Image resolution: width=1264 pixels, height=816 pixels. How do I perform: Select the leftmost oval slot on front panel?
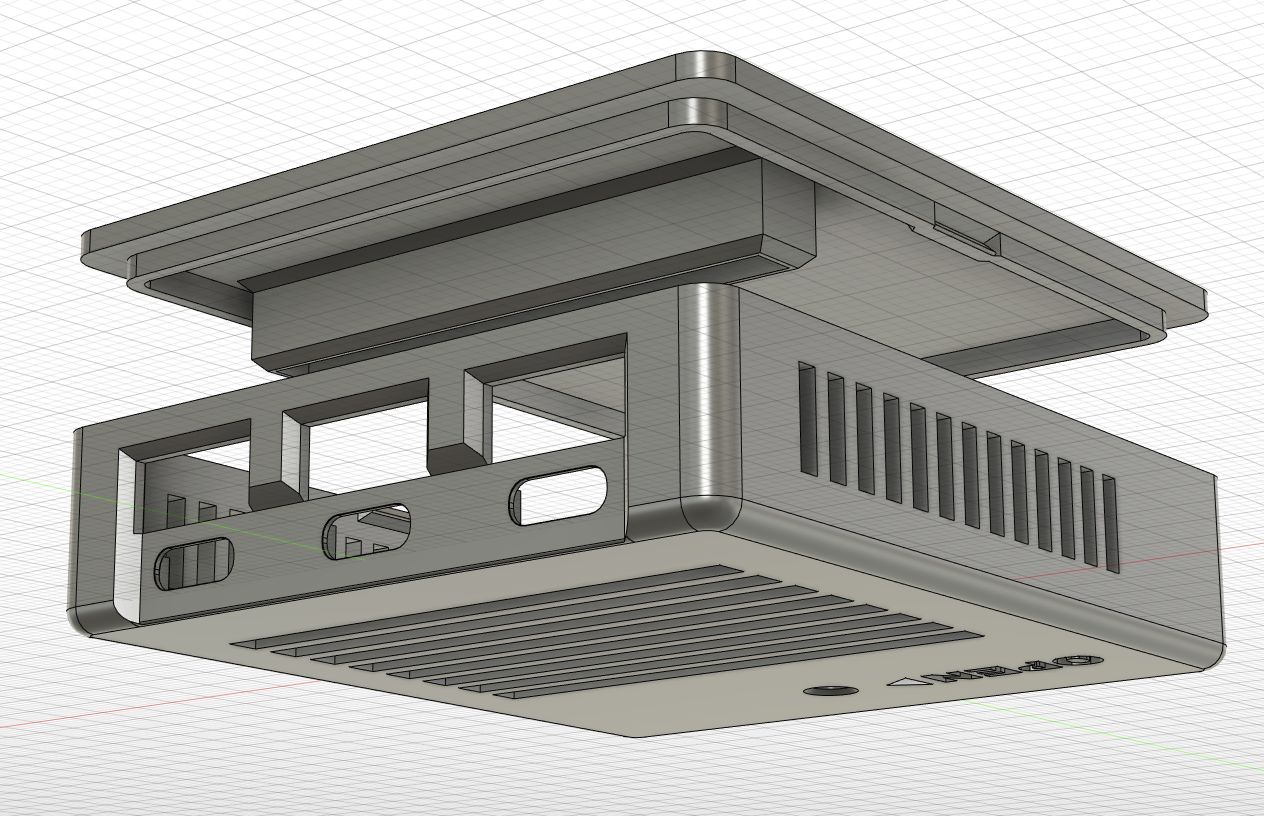(x=193, y=563)
